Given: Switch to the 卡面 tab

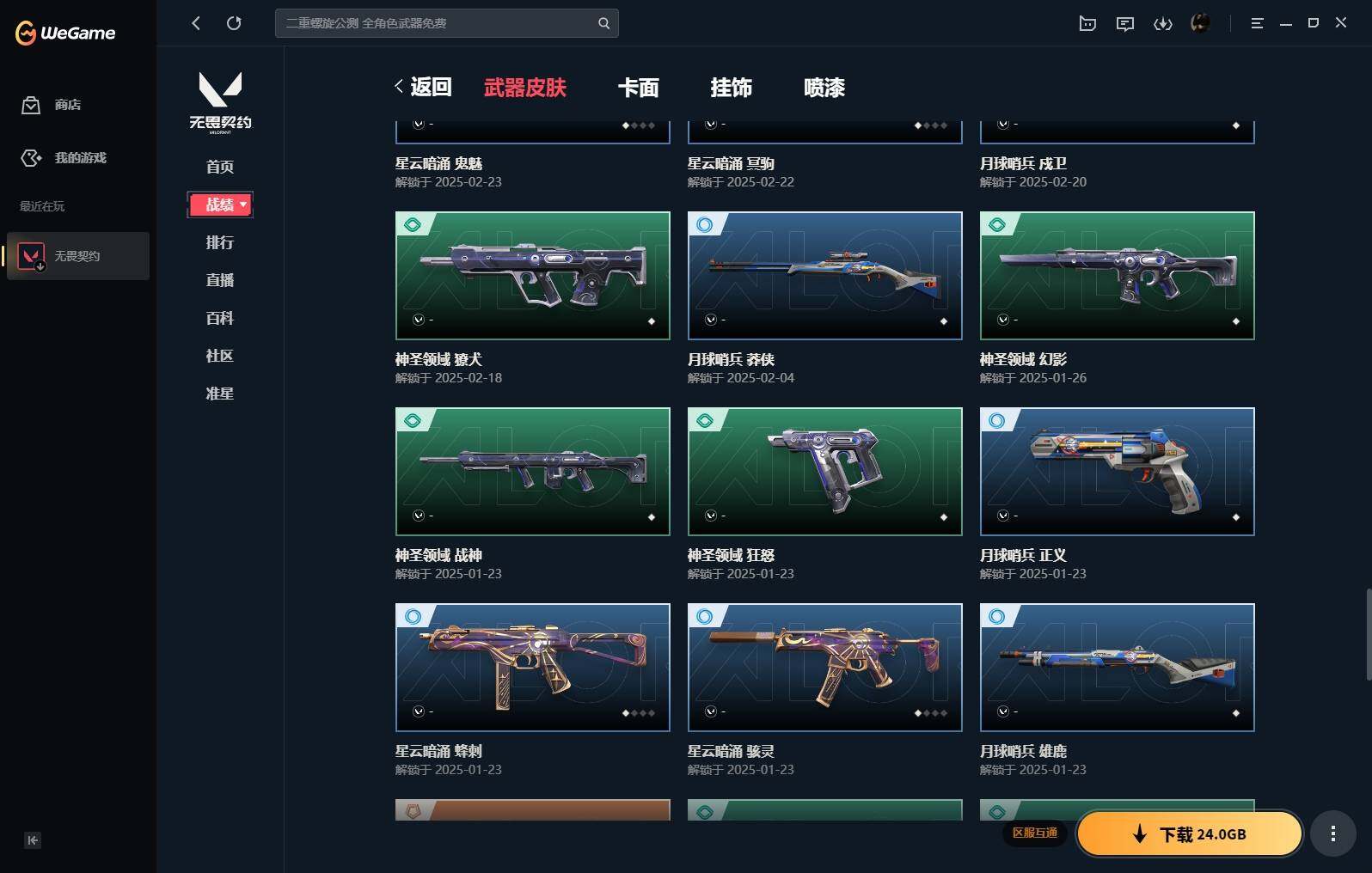Looking at the screenshot, I should [639, 88].
